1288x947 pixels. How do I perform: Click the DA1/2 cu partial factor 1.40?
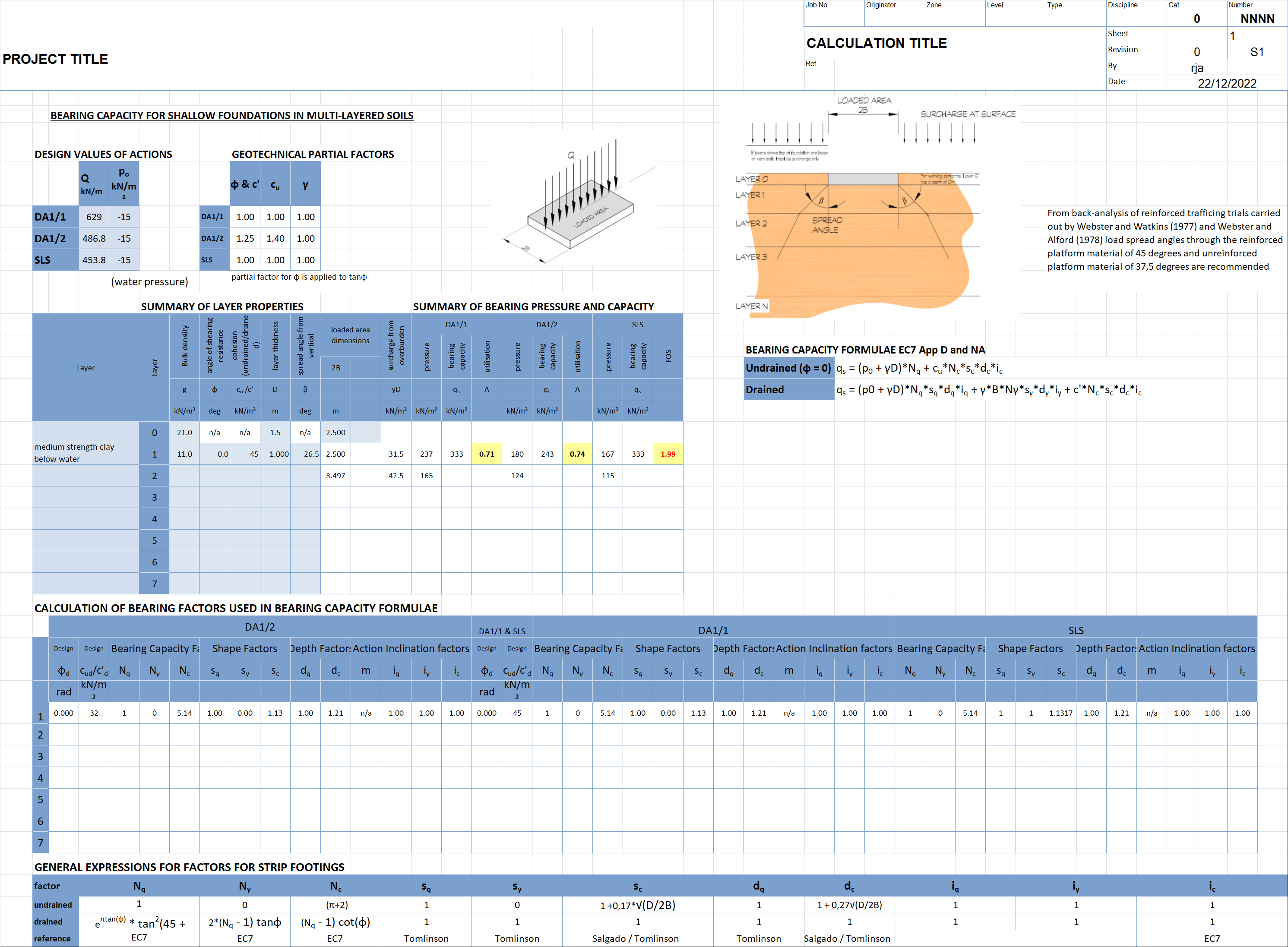[x=275, y=238]
